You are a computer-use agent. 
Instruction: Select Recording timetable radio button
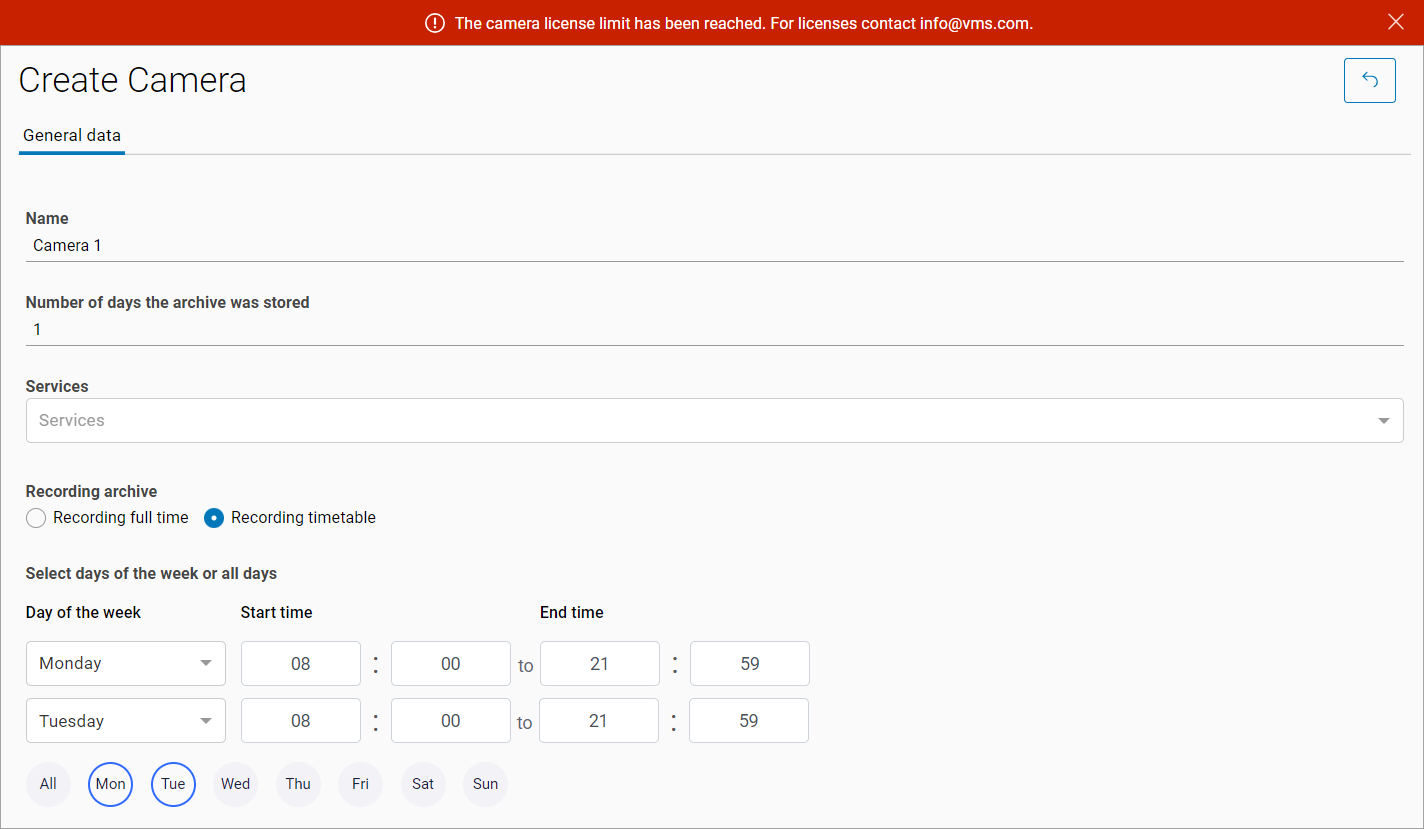(x=214, y=518)
